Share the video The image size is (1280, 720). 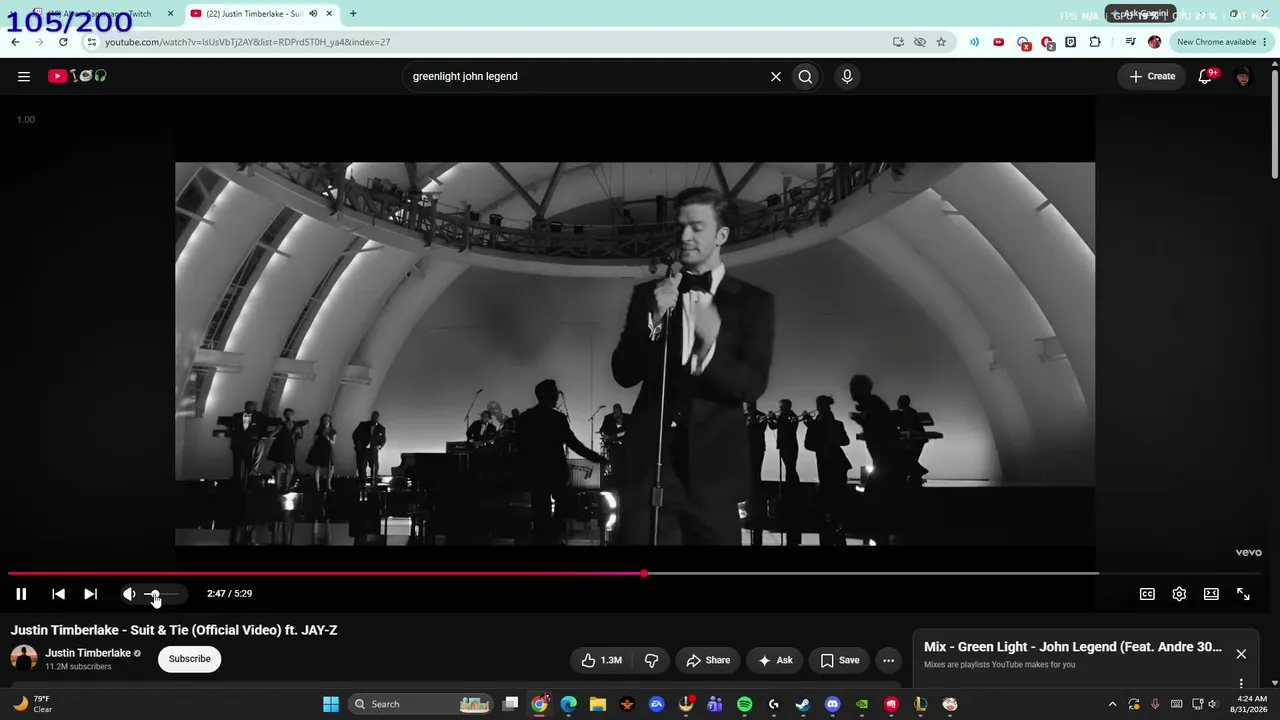tap(708, 660)
